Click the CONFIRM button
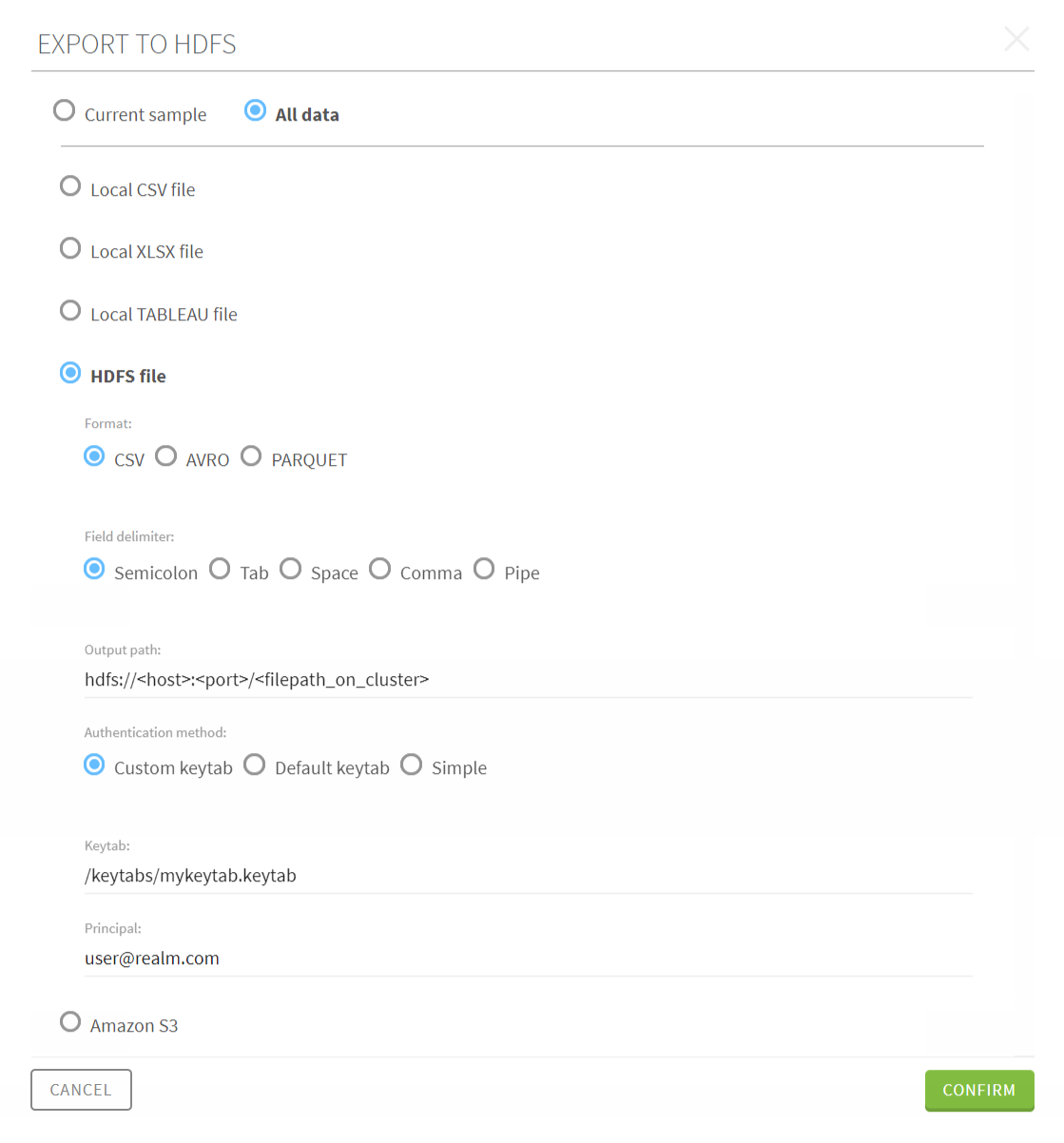 pos(978,1090)
